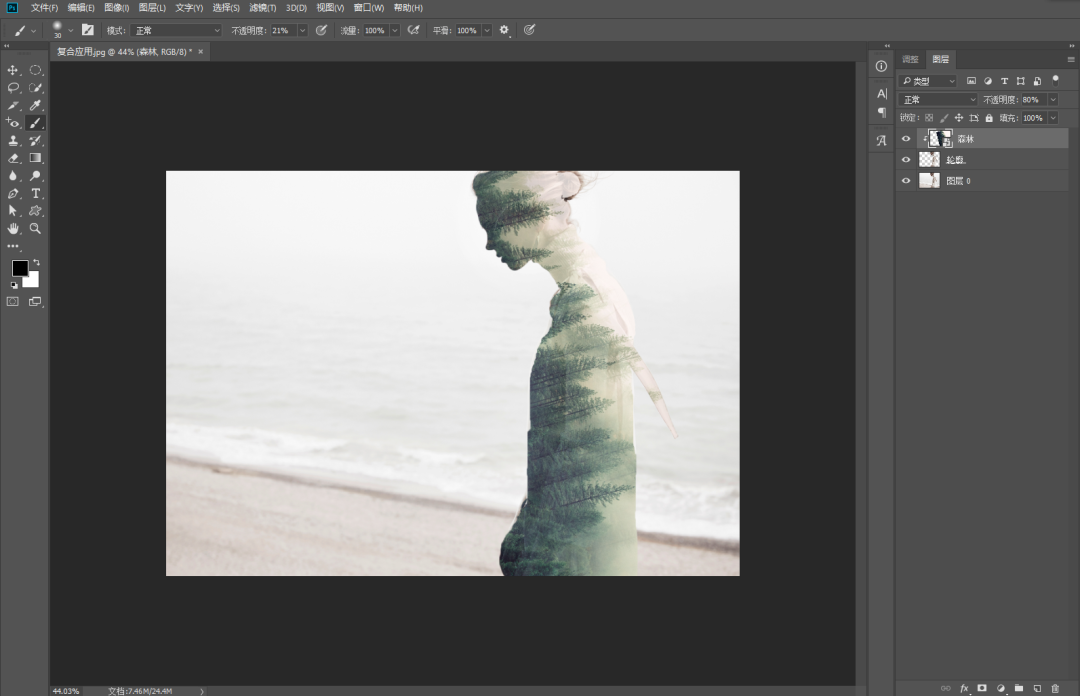Open Layers panel hamburger menu
Viewport: 1080px width, 696px height.
point(1070,59)
